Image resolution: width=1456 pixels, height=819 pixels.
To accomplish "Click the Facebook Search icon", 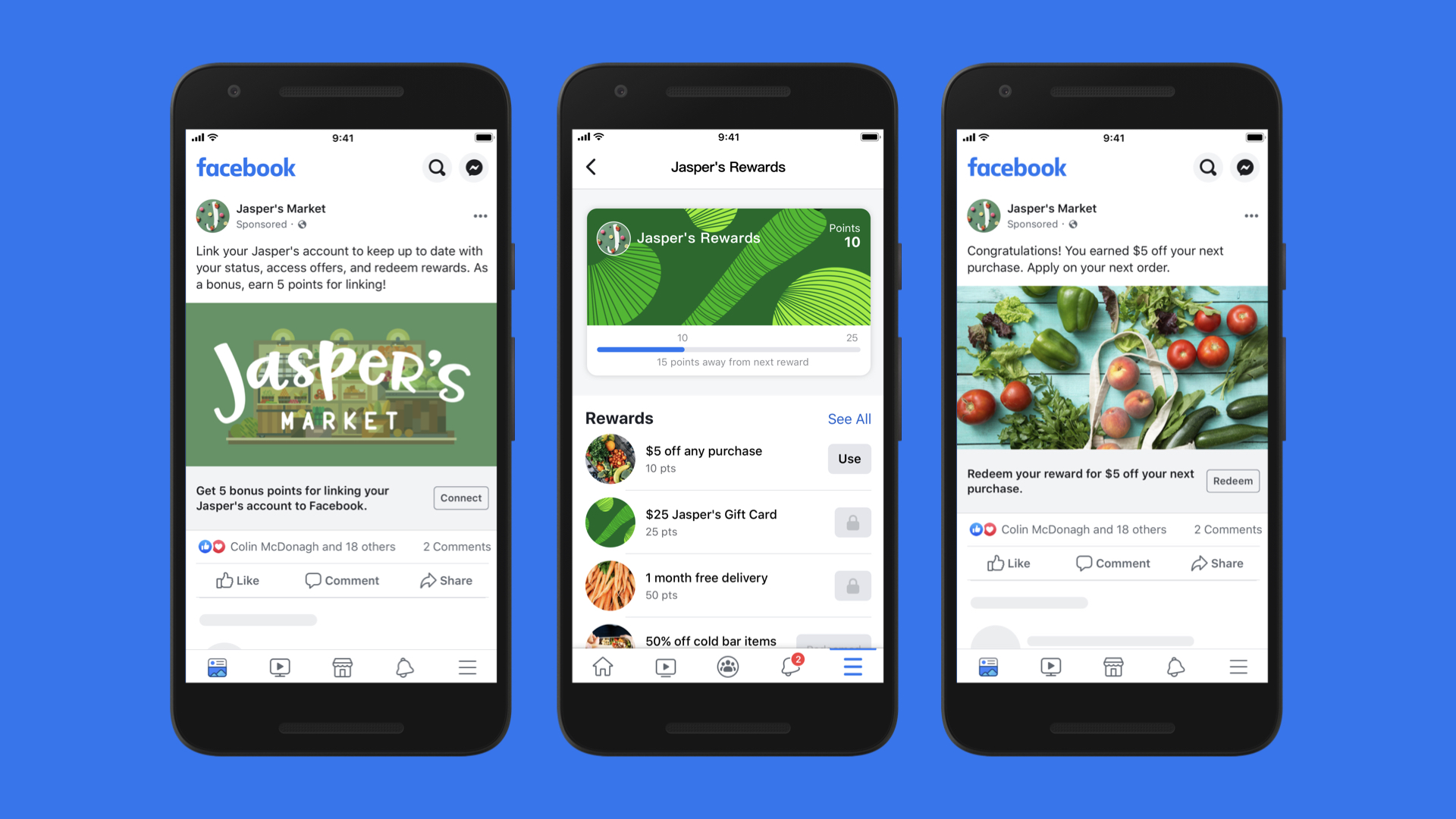I will pos(436,165).
